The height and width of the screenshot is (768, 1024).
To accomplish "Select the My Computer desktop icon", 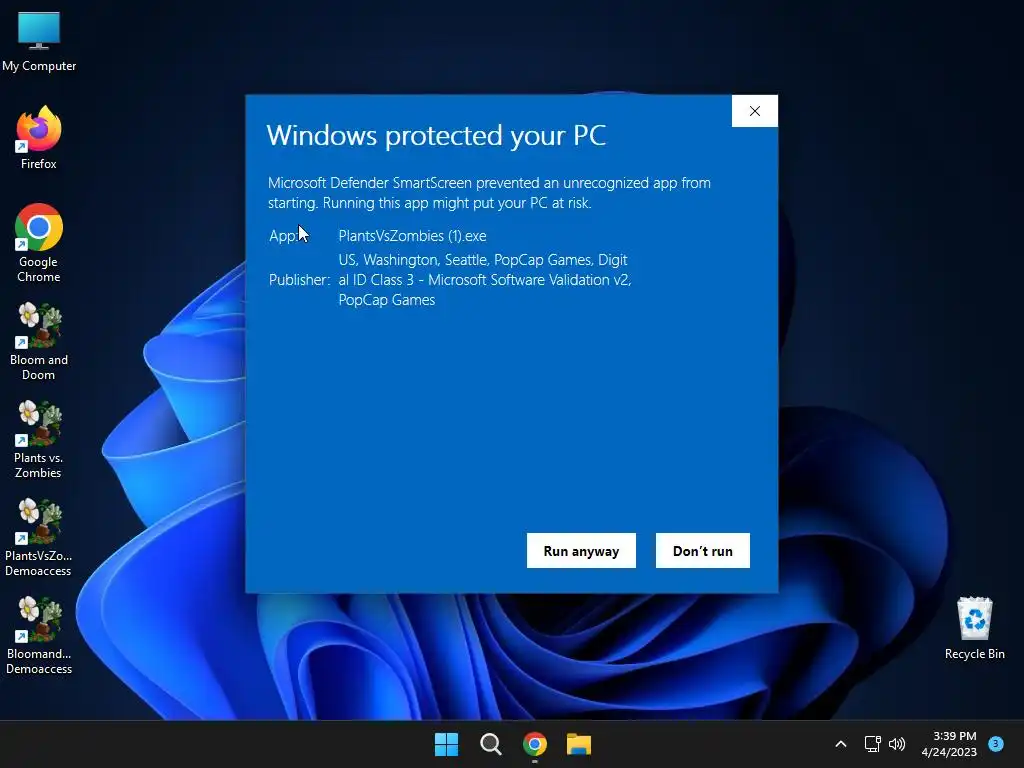I will click(x=39, y=42).
